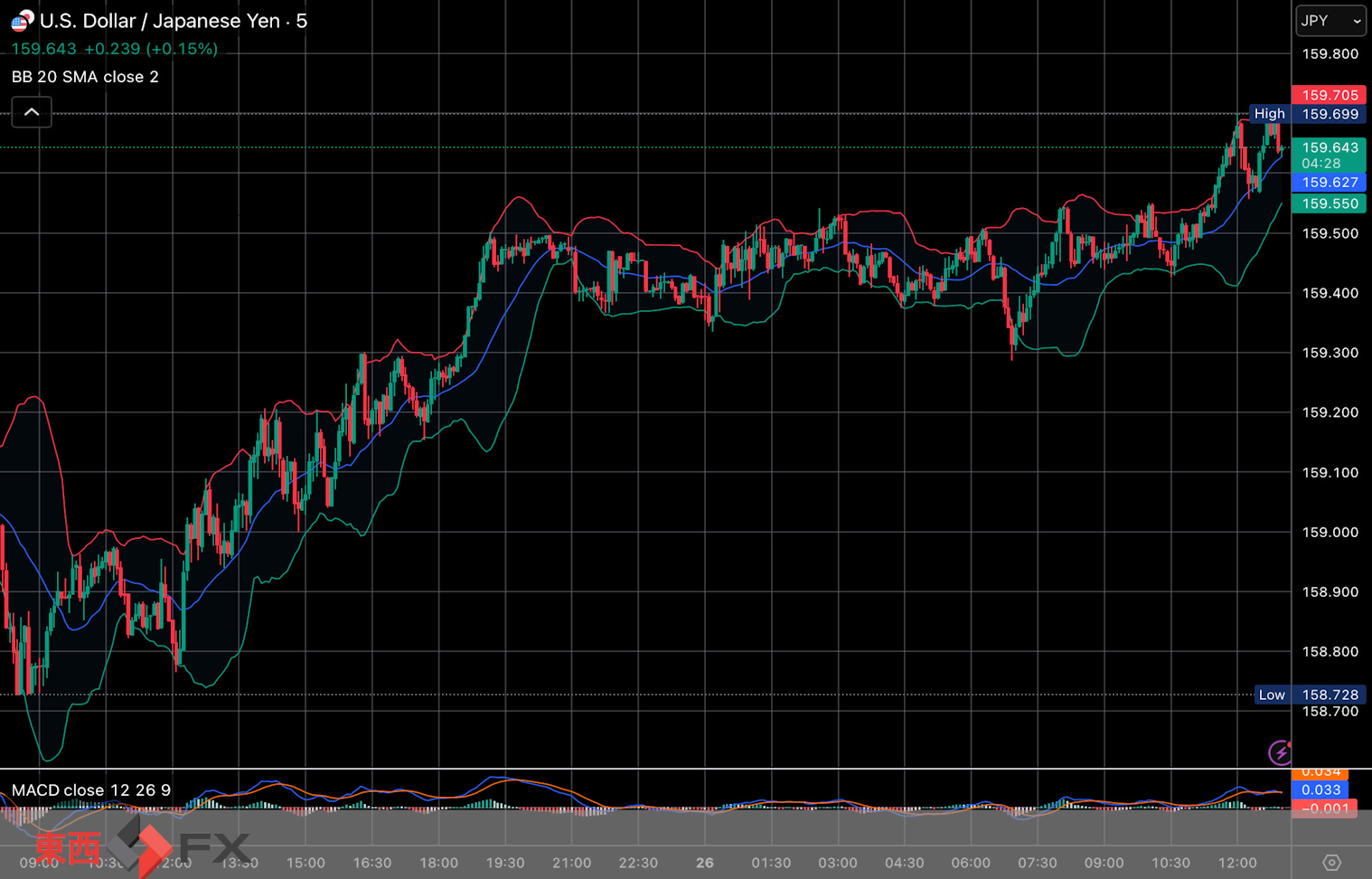Open the JPY currency dropdown

[x=1330, y=21]
